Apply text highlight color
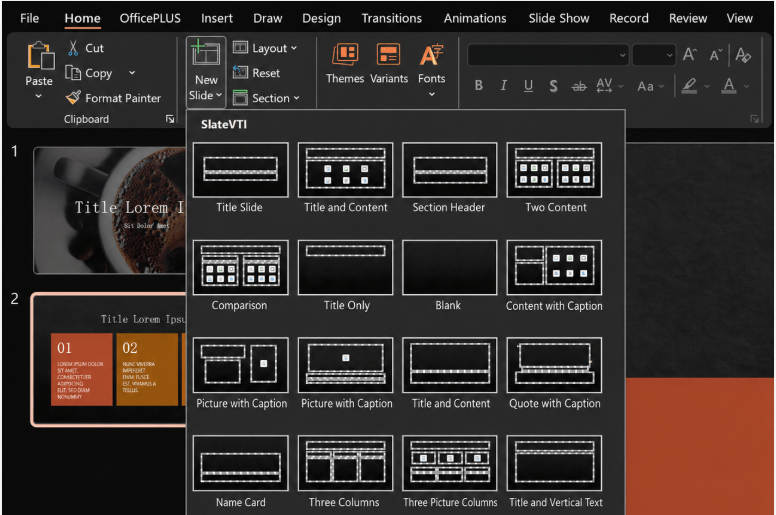Image resolution: width=776 pixels, height=515 pixels. (689, 86)
